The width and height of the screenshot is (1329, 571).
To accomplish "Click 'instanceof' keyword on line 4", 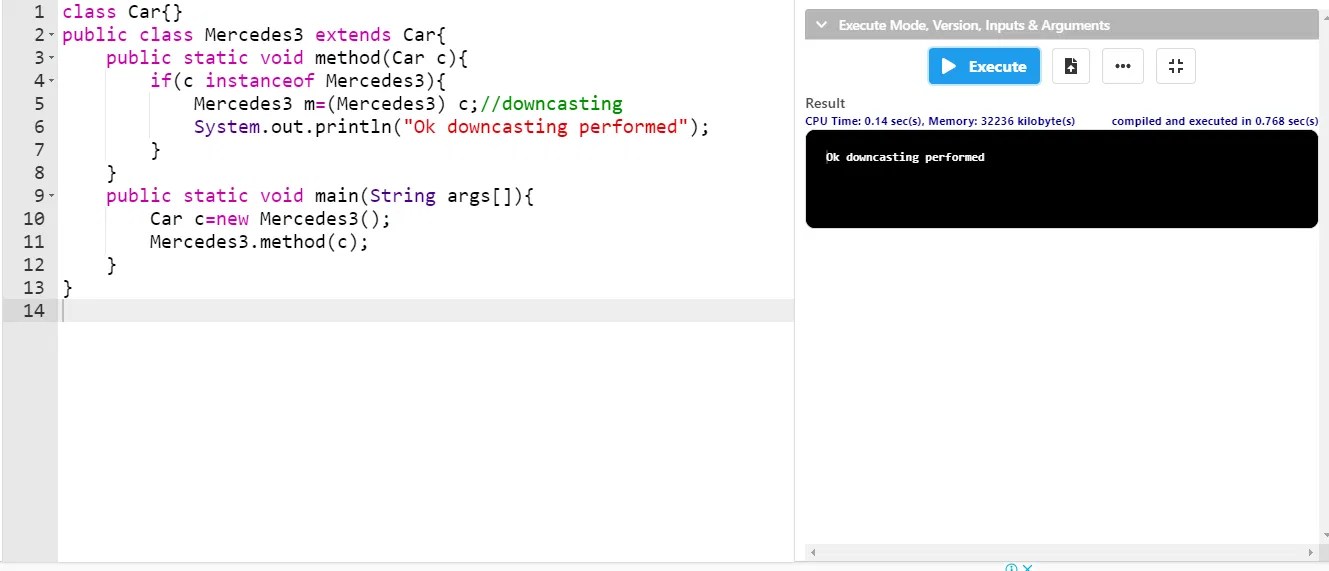I will pos(260,81).
